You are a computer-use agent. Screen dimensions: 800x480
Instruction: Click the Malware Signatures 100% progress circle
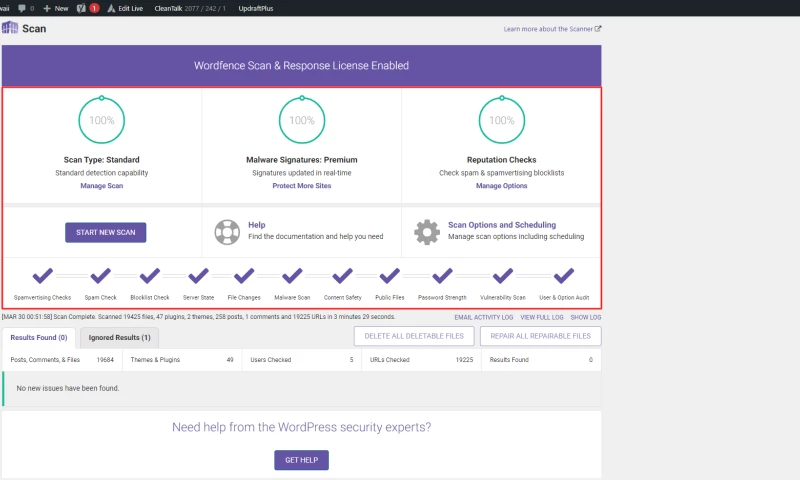(x=302, y=120)
